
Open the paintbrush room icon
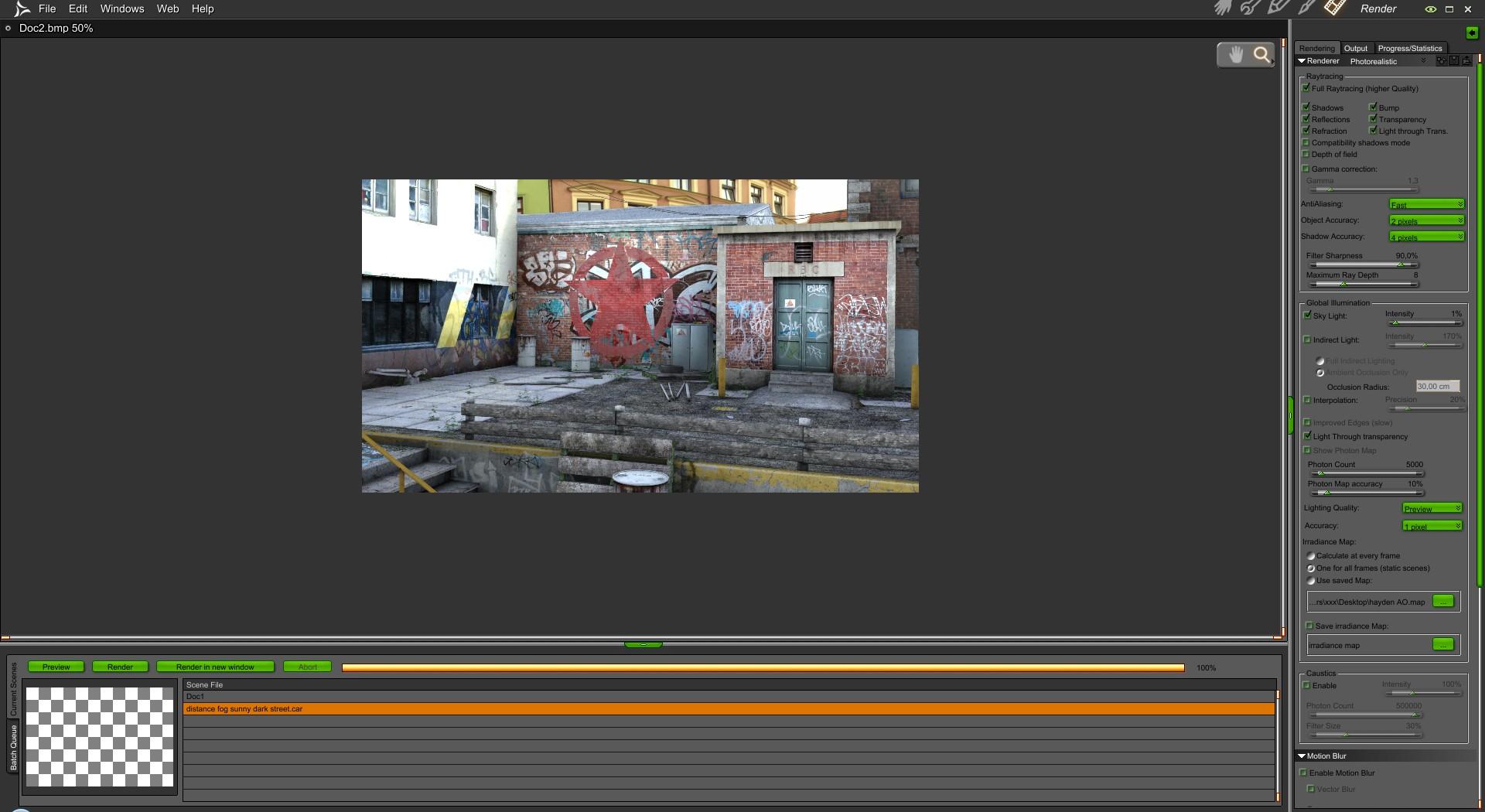1306,8
